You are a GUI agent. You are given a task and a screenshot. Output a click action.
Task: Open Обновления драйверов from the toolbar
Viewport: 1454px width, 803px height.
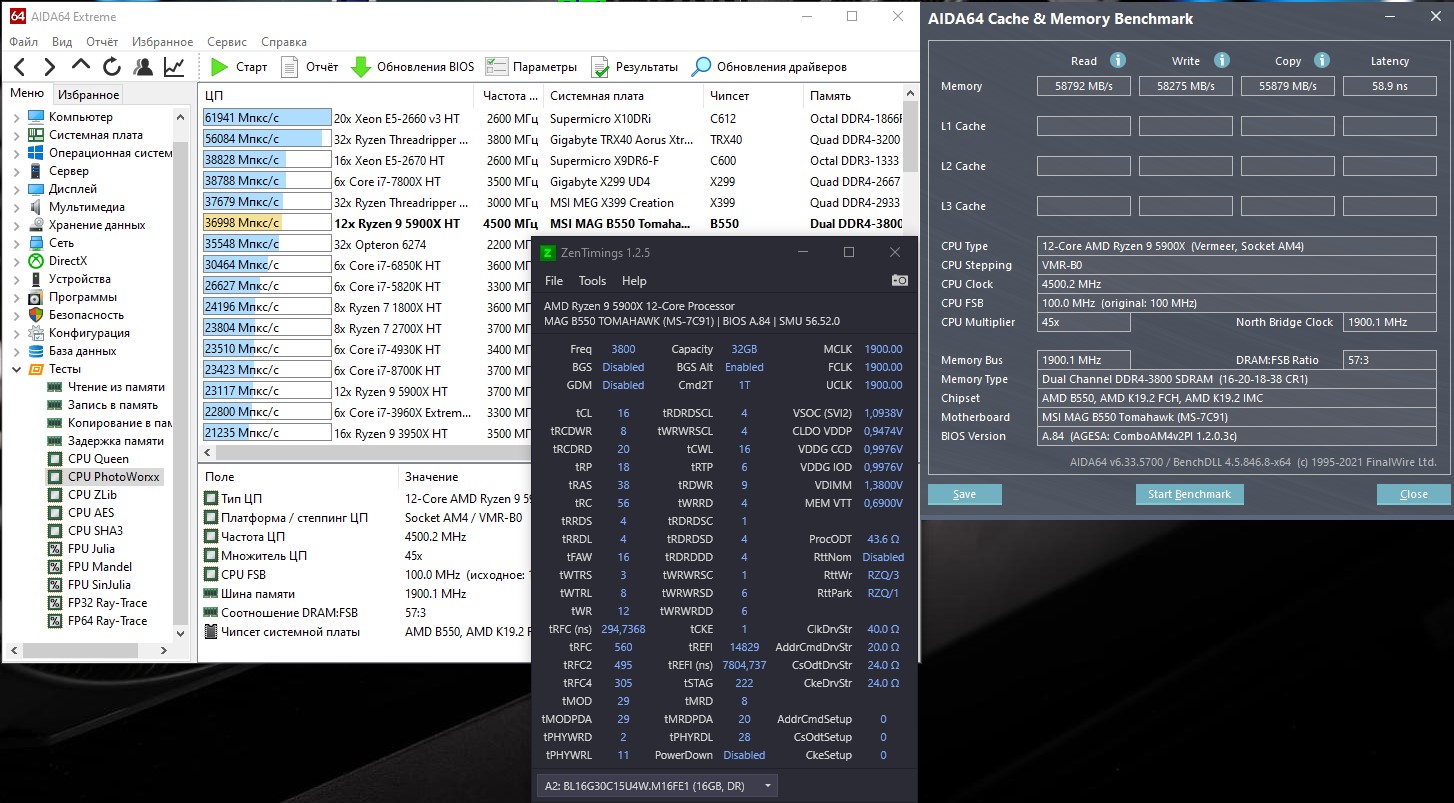769,67
